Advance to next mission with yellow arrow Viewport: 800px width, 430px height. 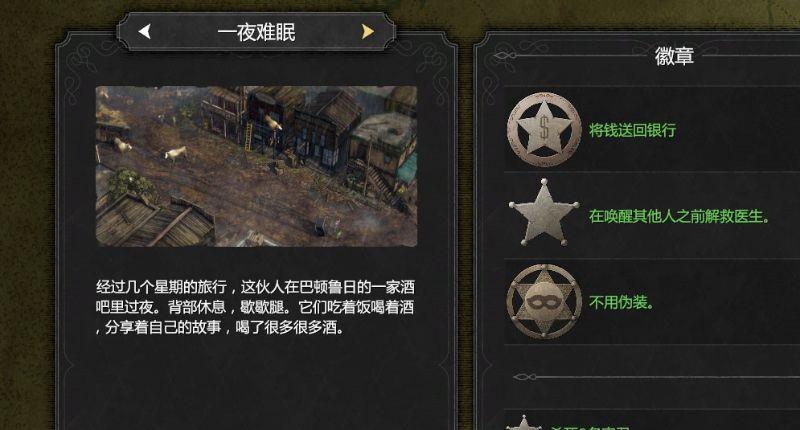pos(368,32)
